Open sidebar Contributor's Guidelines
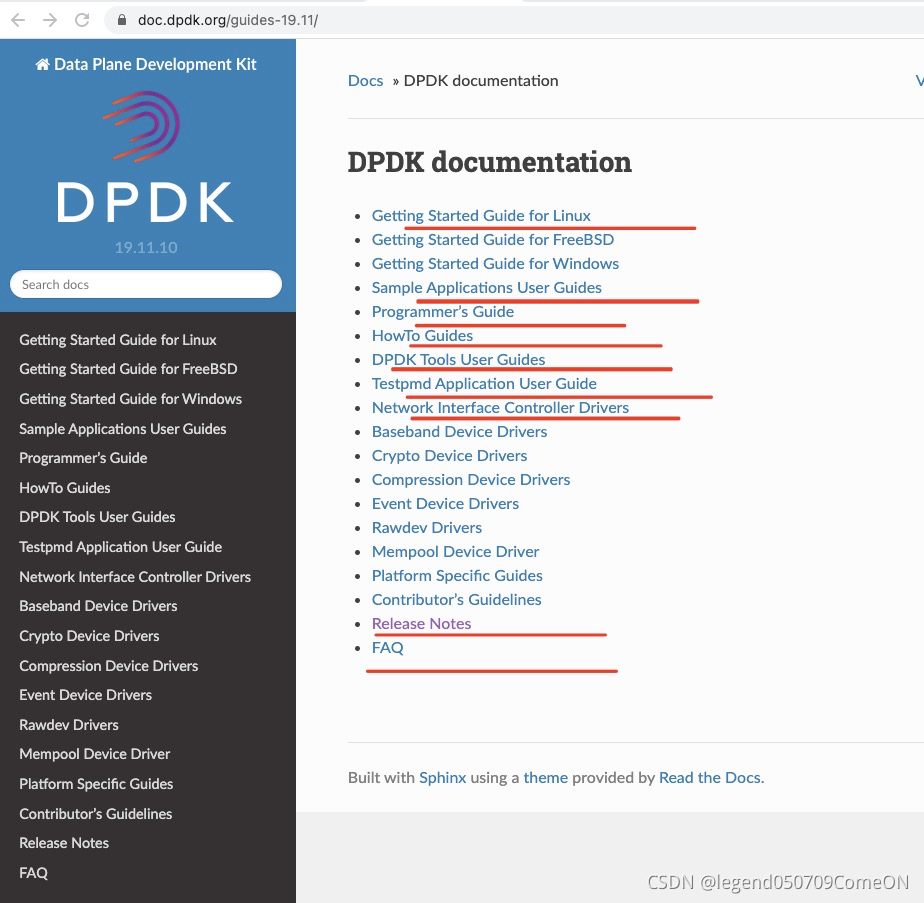Viewport: 924px width, 903px height. pyautogui.click(x=95, y=814)
